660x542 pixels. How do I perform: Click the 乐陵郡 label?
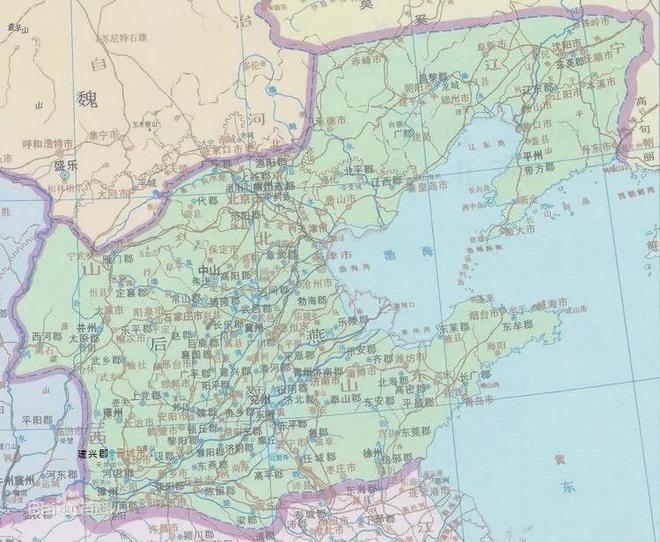pyautogui.click(x=353, y=321)
